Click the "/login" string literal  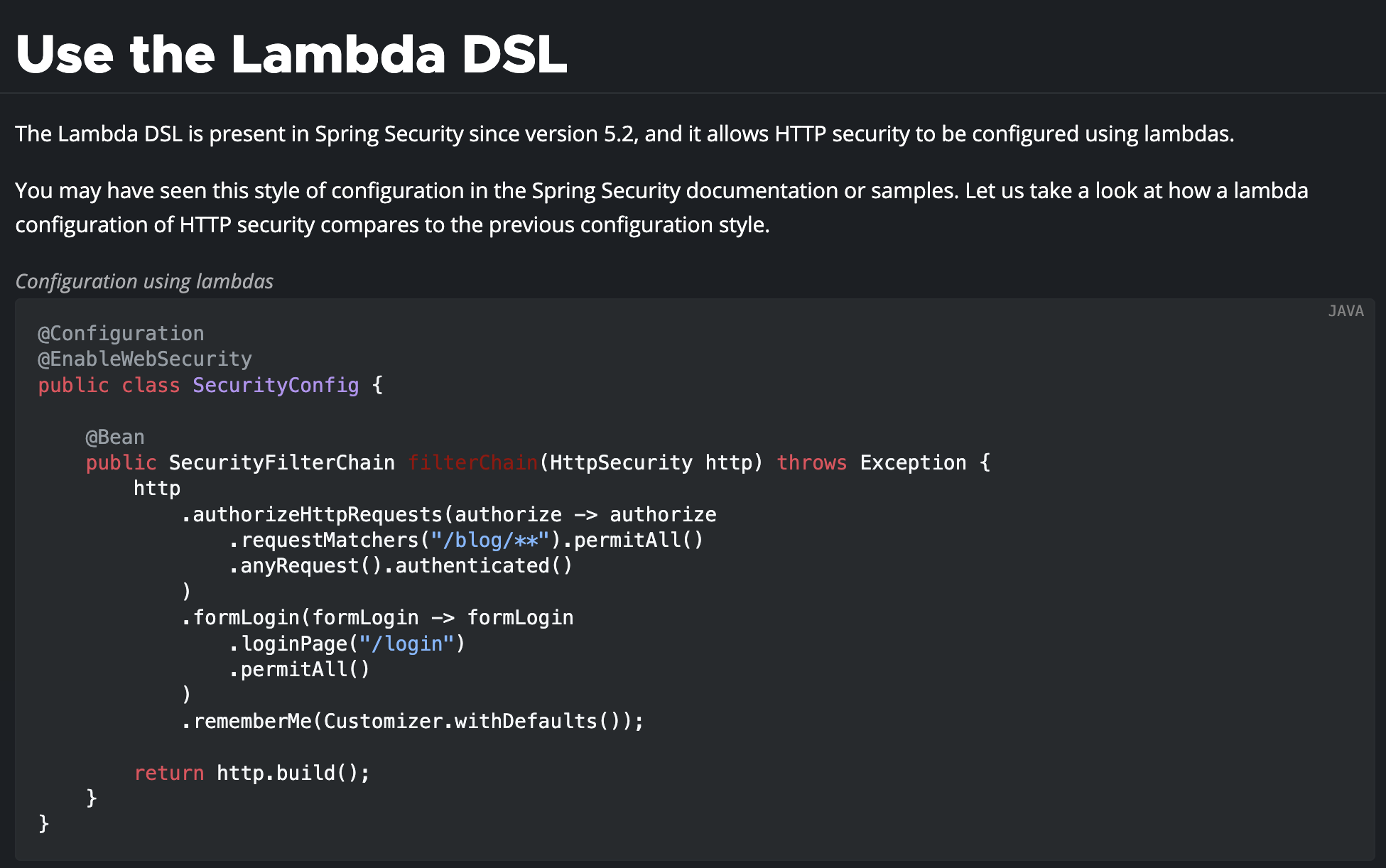406,644
